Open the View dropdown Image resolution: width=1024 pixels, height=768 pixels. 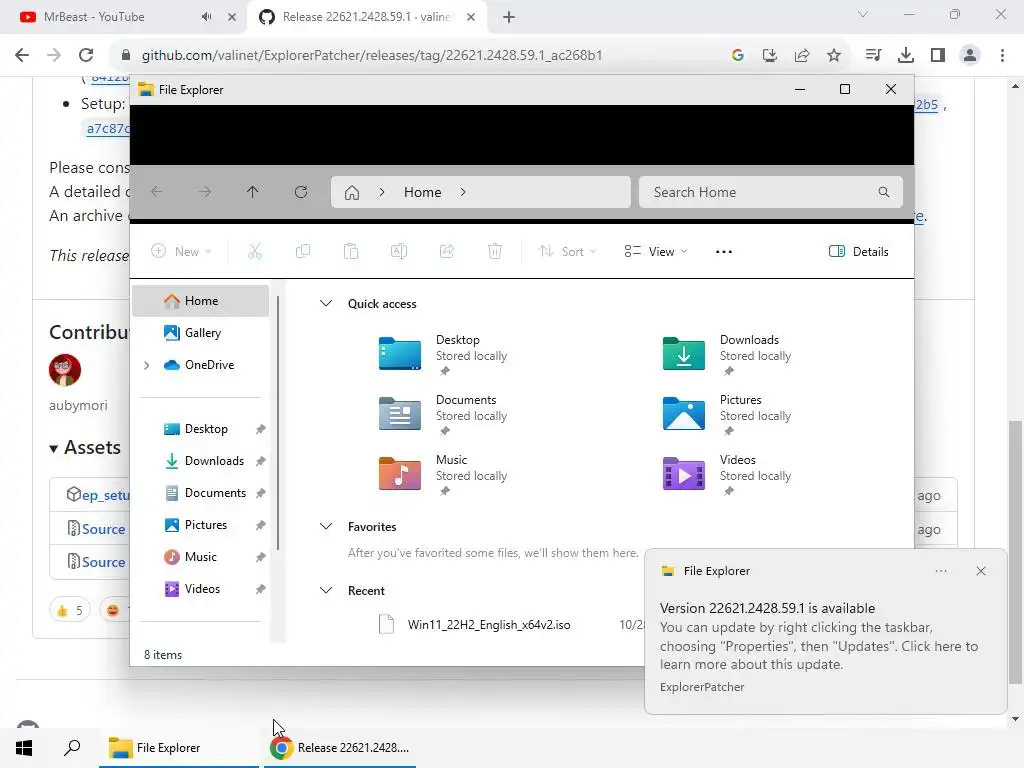pos(656,251)
